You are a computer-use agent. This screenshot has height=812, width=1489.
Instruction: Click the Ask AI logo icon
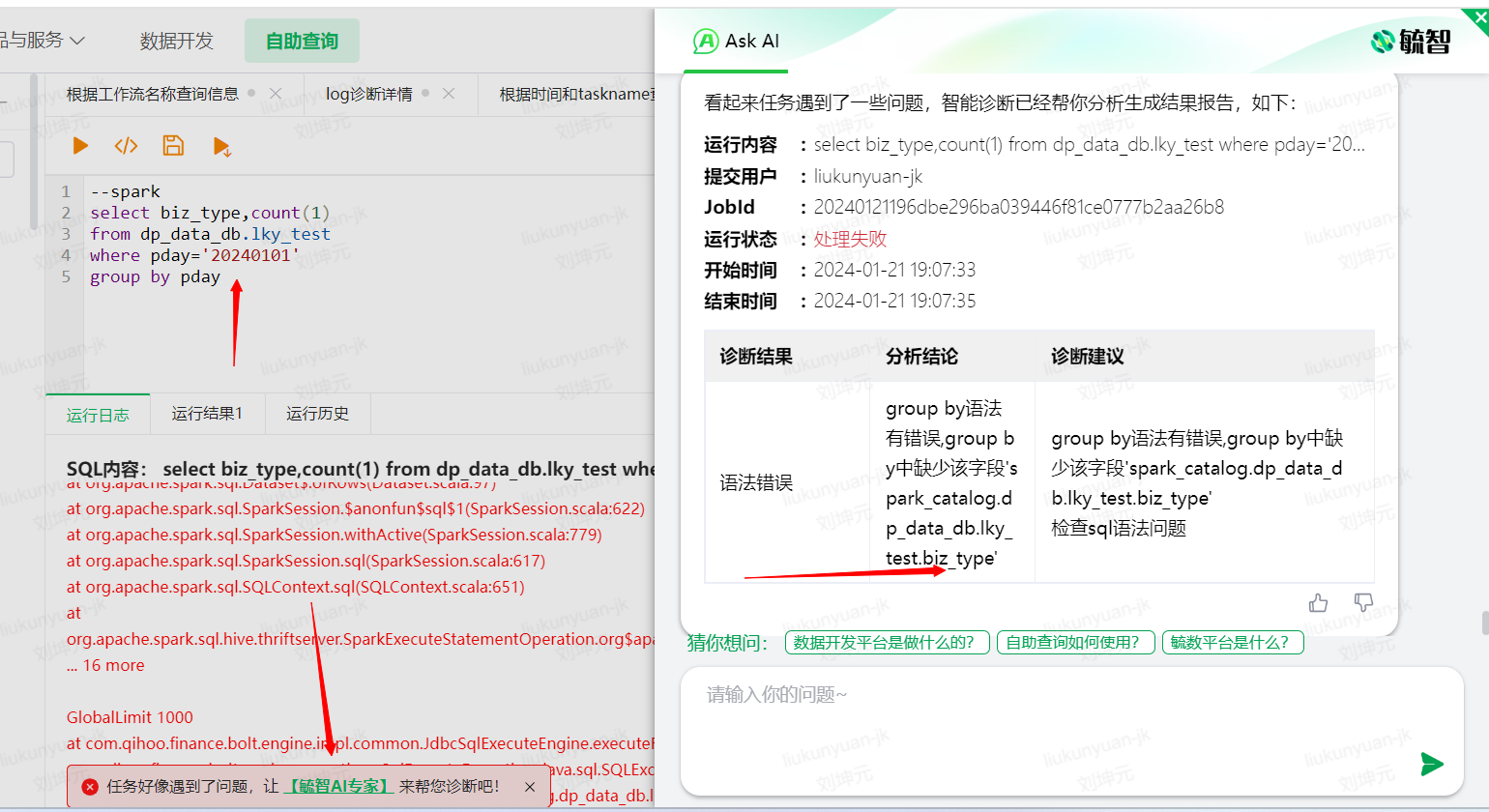click(706, 41)
